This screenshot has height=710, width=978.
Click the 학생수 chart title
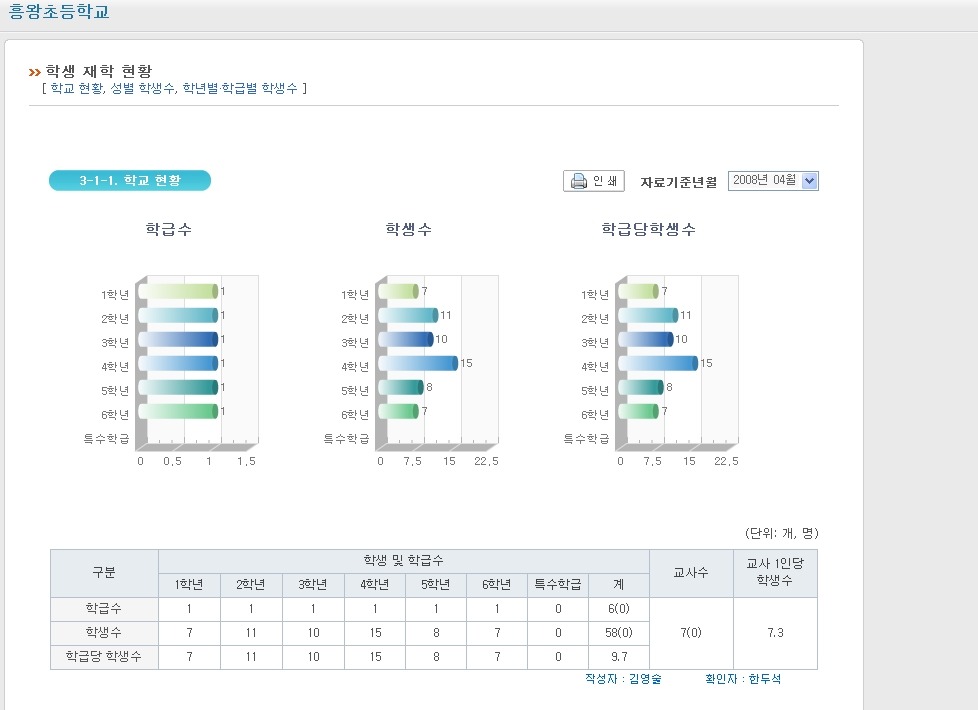[409, 229]
